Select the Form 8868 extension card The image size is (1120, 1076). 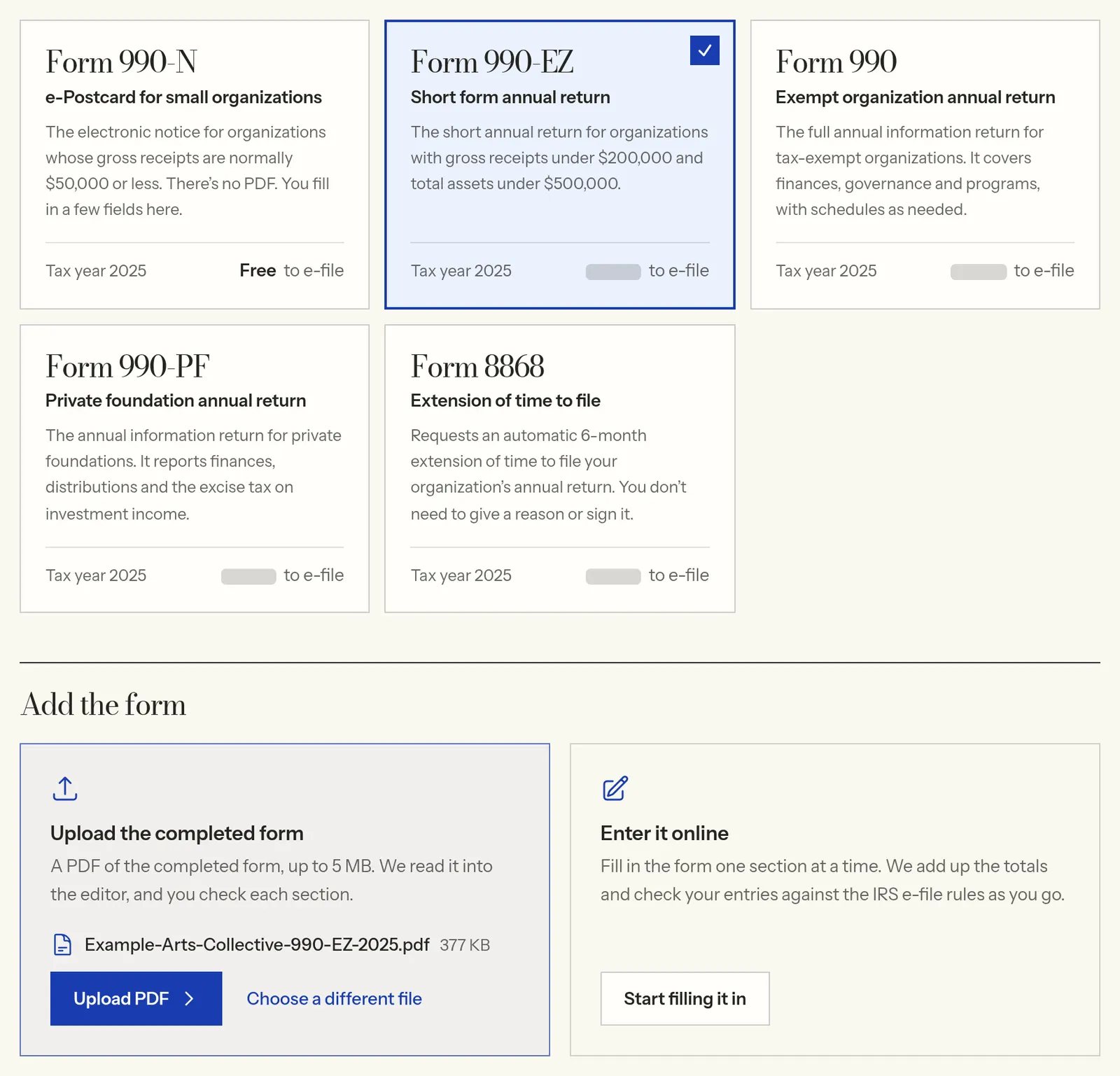point(559,468)
